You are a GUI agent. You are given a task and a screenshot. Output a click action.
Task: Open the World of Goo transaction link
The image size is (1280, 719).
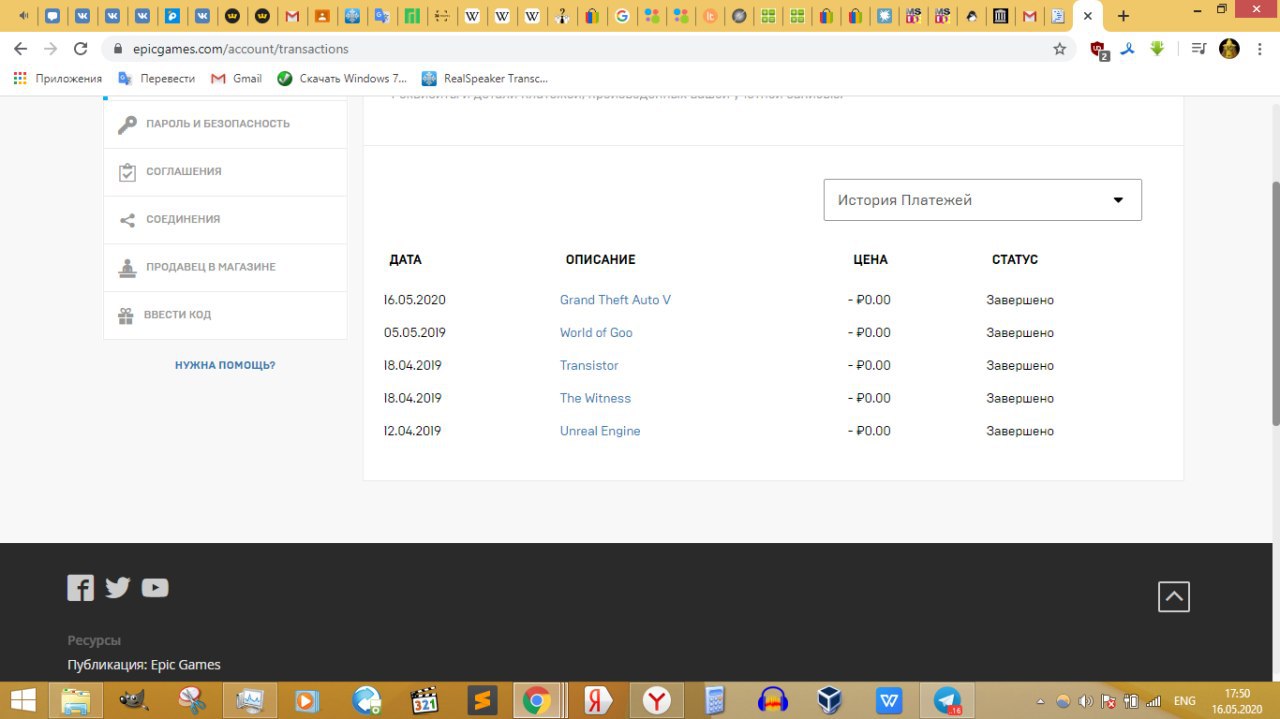596,333
